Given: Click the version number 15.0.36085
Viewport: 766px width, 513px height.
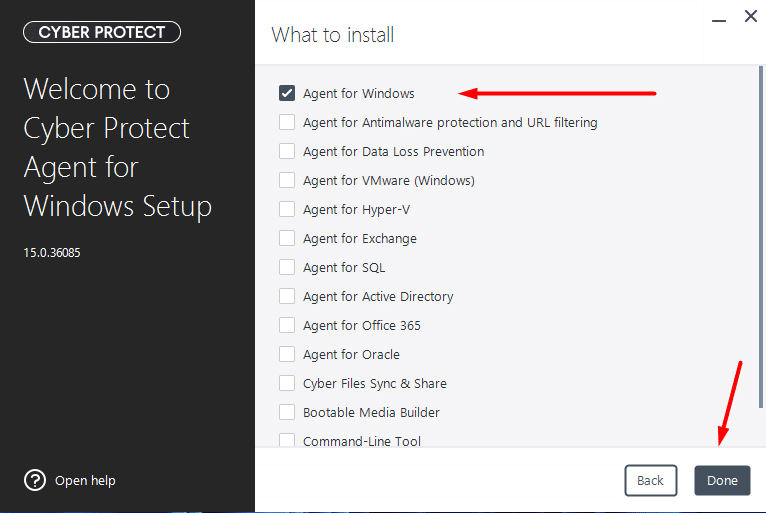Looking at the screenshot, I should point(52,253).
